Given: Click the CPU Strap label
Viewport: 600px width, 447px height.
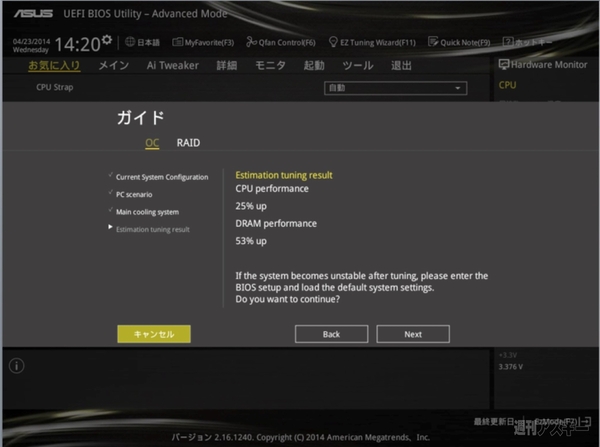Looking at the screenshot, I should (55, 87).
